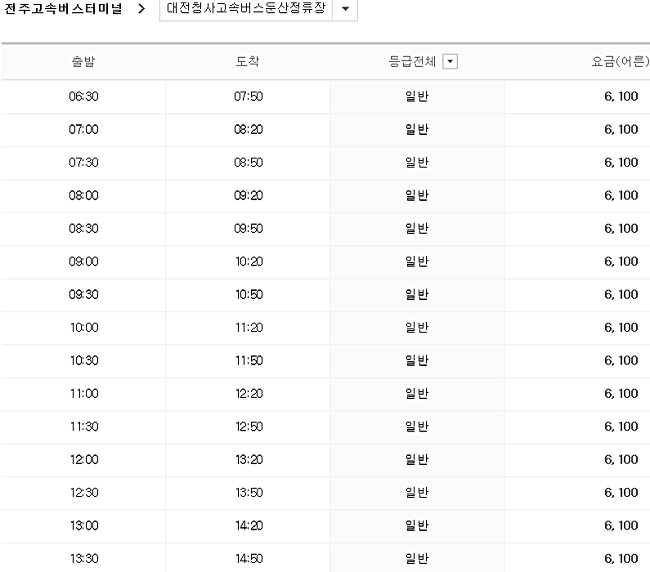Select the 09:00 departure time

[x=83, y=262]
